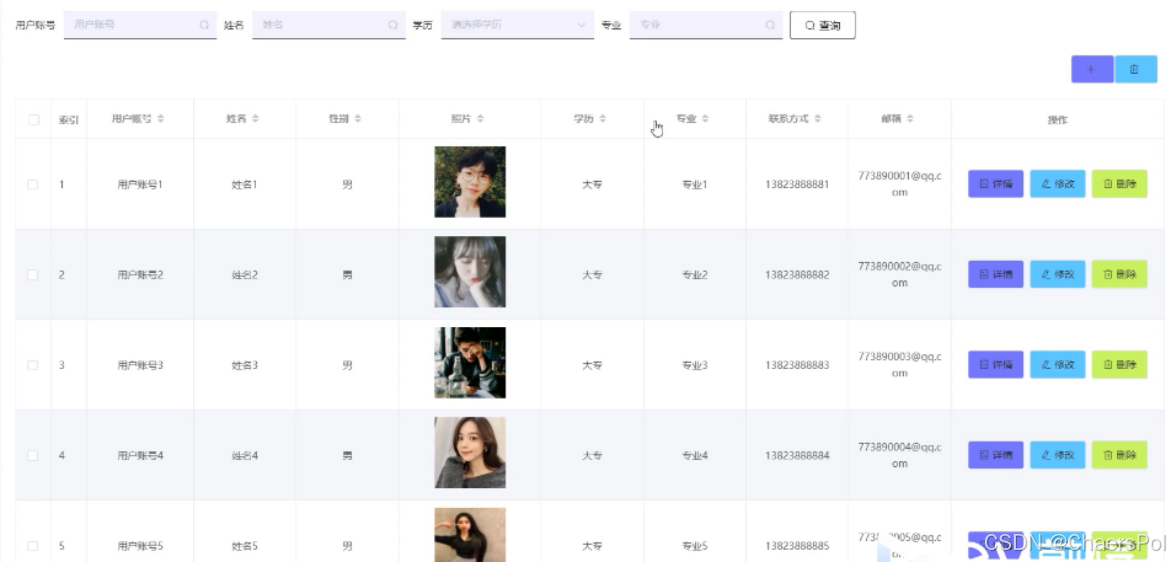Click 详情 button for 用户账号1
This screenshot has height=563, width=1171.
[995, 184]
